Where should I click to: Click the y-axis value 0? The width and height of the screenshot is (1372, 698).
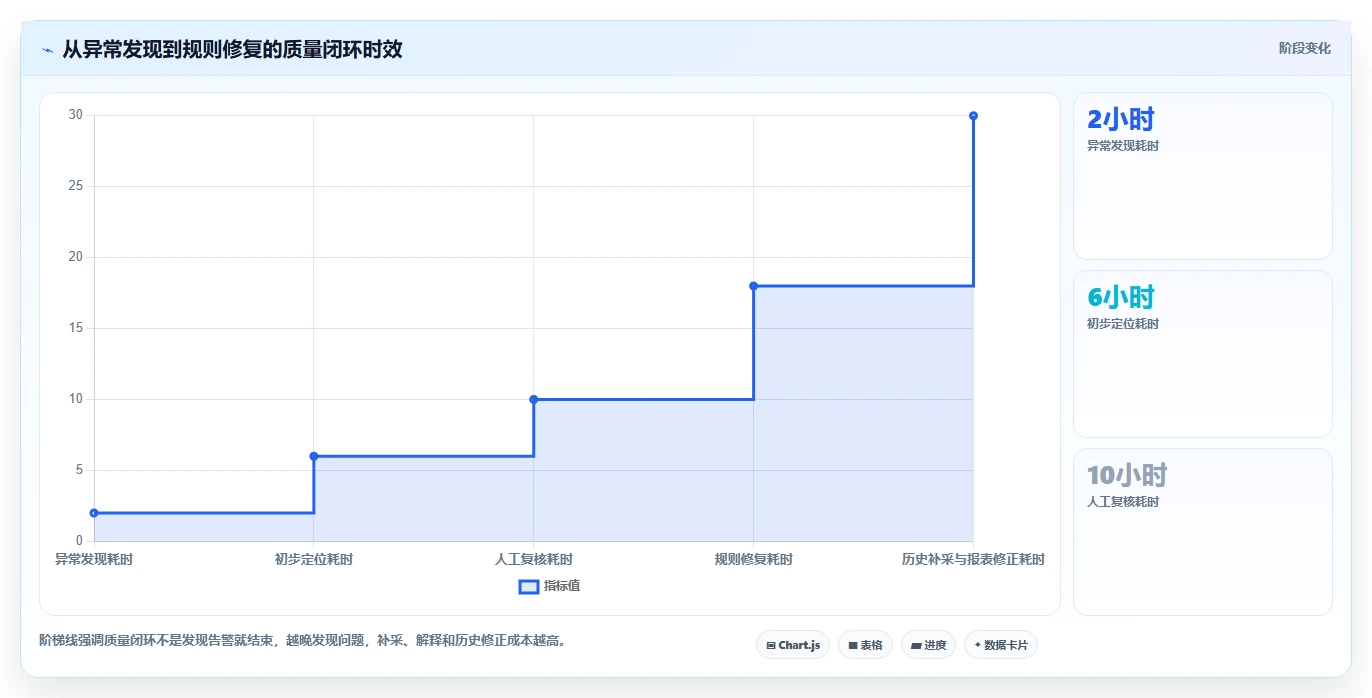(80, 541)
